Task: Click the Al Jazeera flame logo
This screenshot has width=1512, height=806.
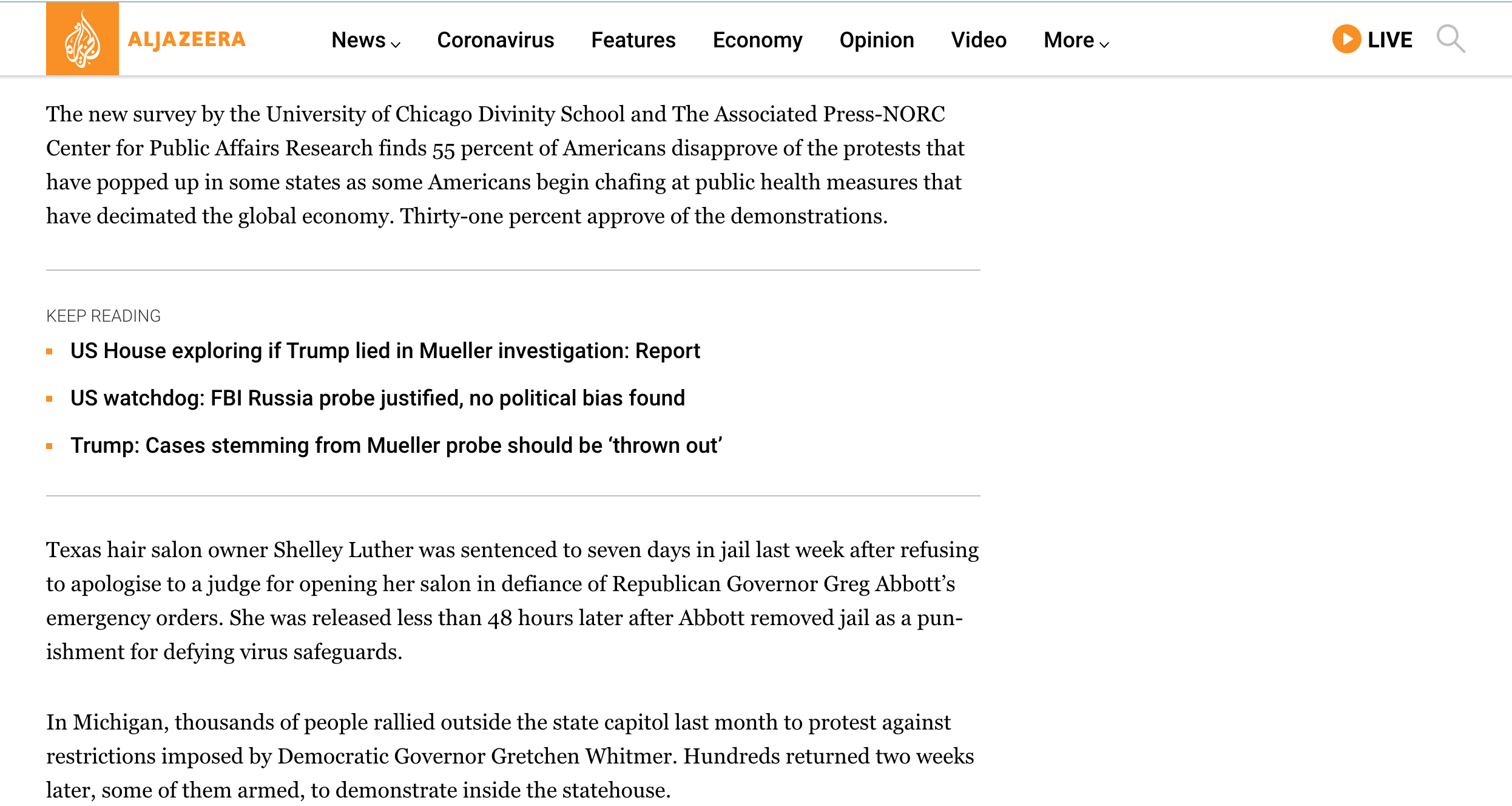Action: (83, 39)
